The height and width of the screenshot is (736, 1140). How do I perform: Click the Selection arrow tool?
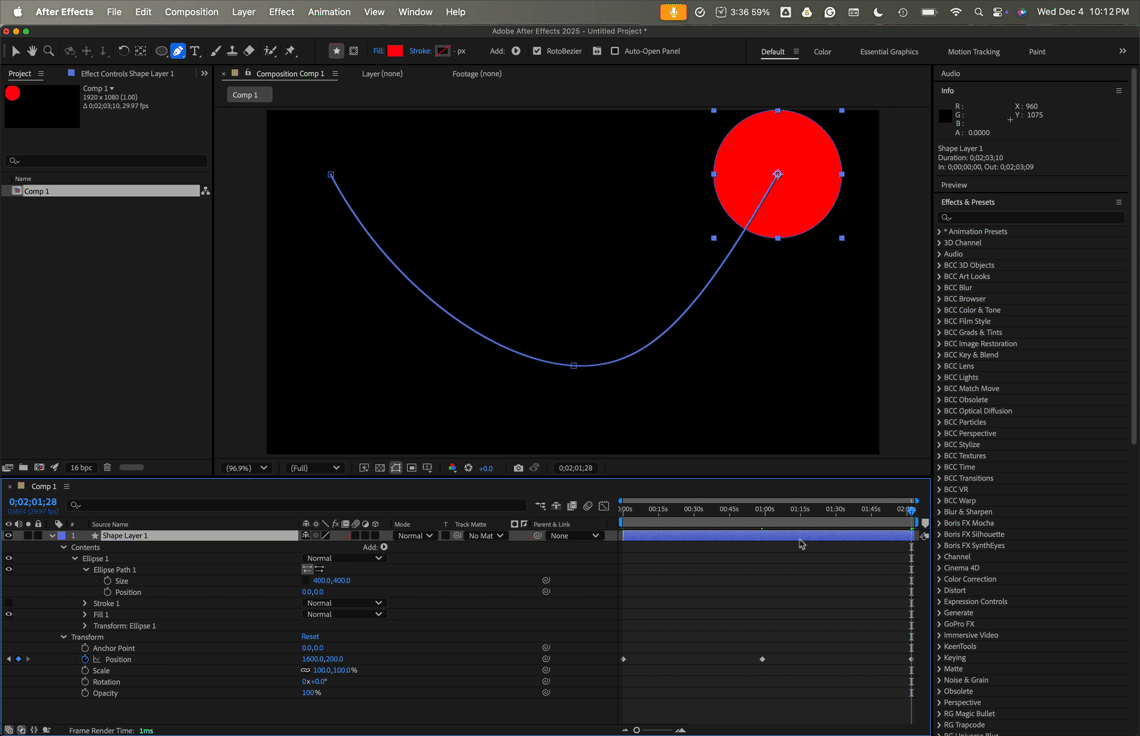tap(15, 51)
